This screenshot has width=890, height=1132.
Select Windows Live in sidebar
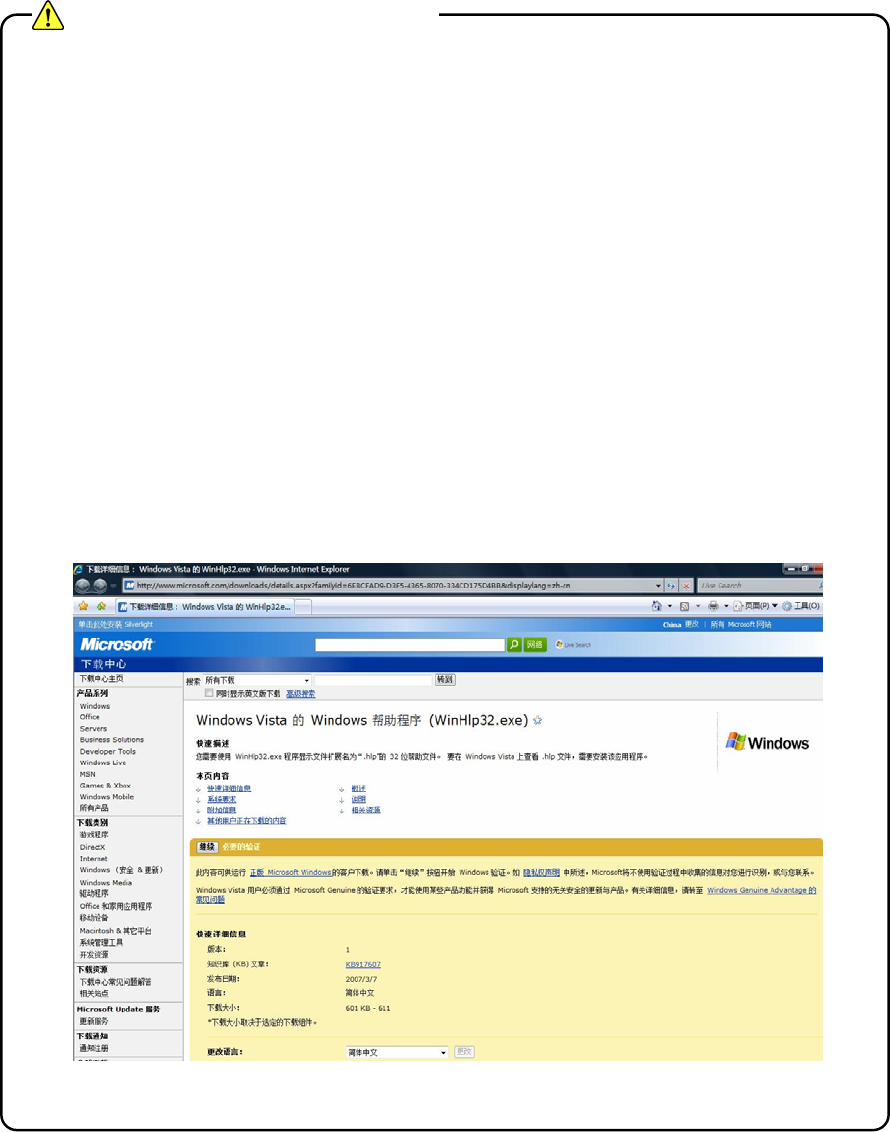(102, 763)
